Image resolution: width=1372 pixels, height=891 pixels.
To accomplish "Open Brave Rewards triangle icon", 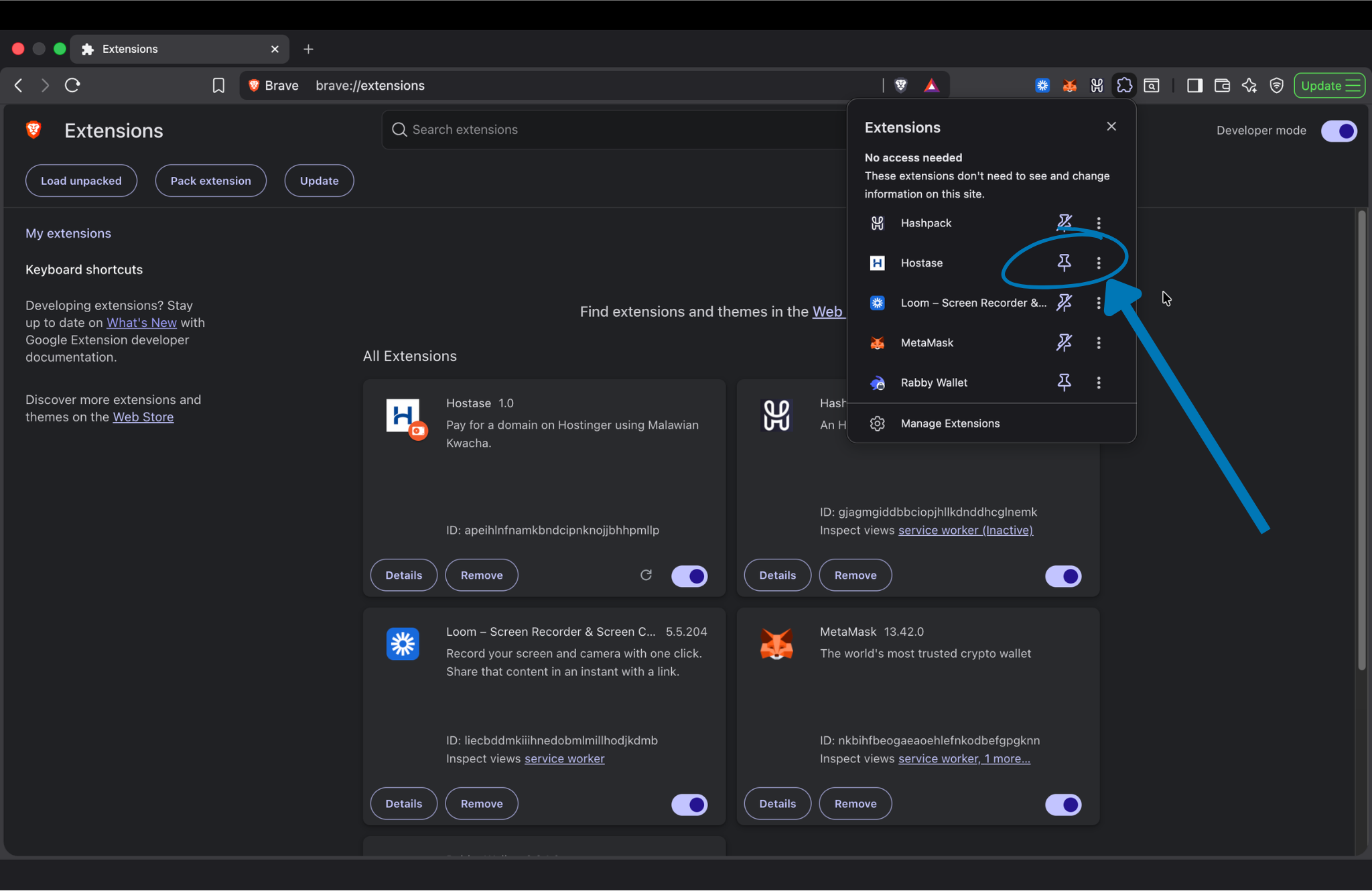I will (931, 85).
